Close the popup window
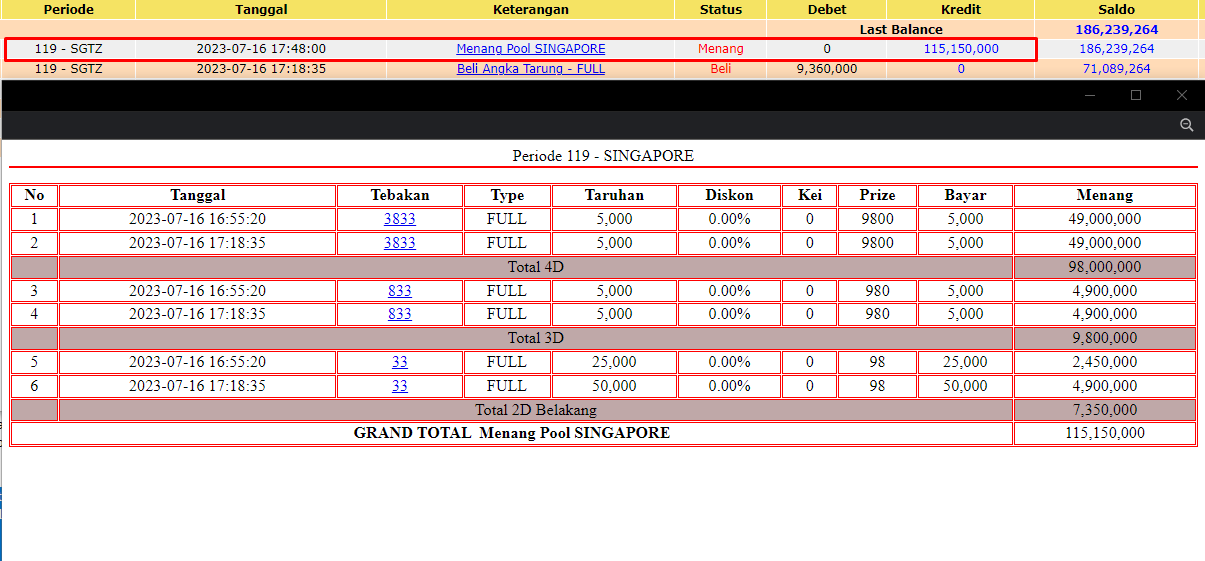The height and width of the screenshot is (561, 1205). point(1182,95)
